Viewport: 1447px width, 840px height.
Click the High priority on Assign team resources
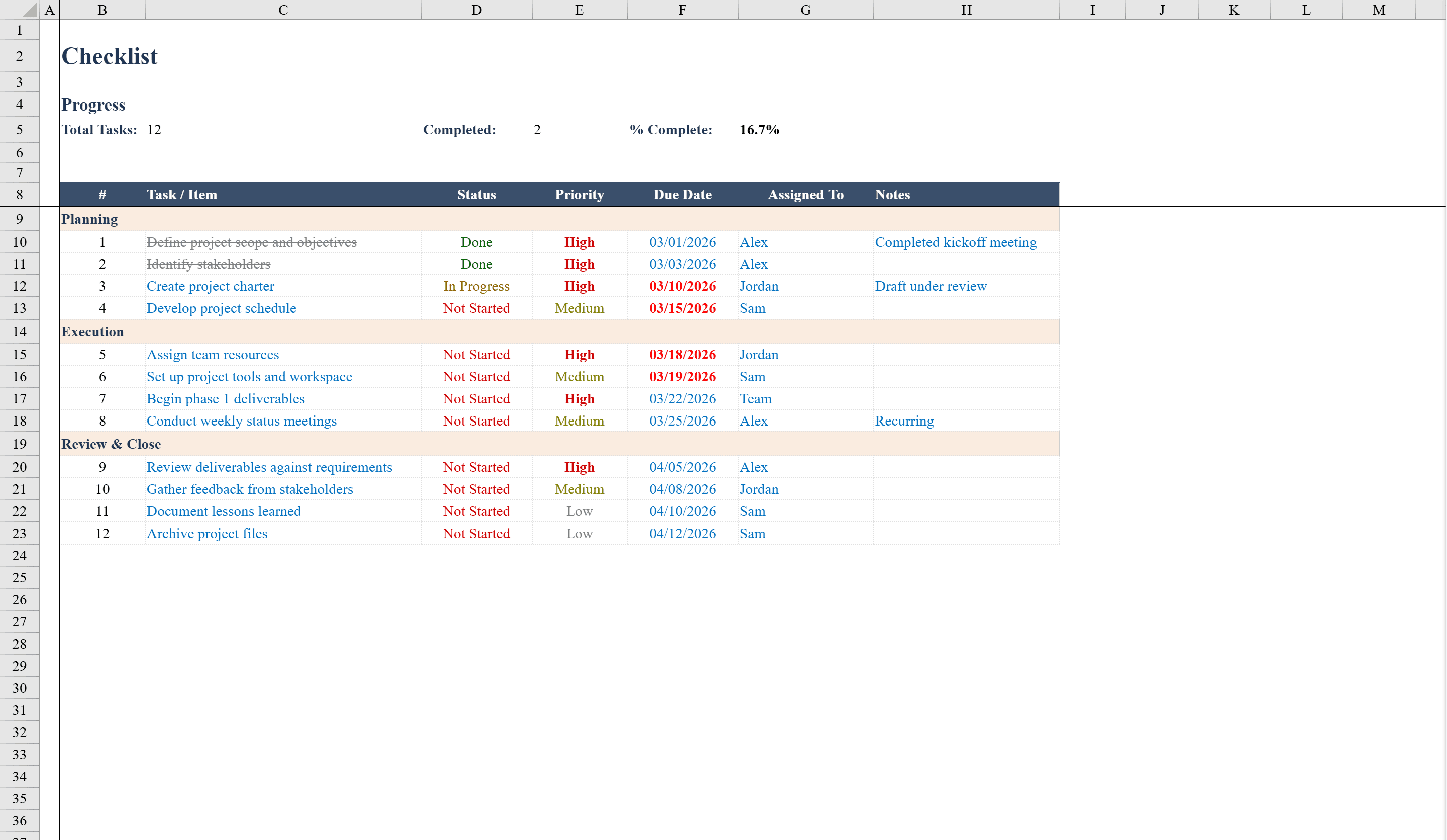point(579,354)
